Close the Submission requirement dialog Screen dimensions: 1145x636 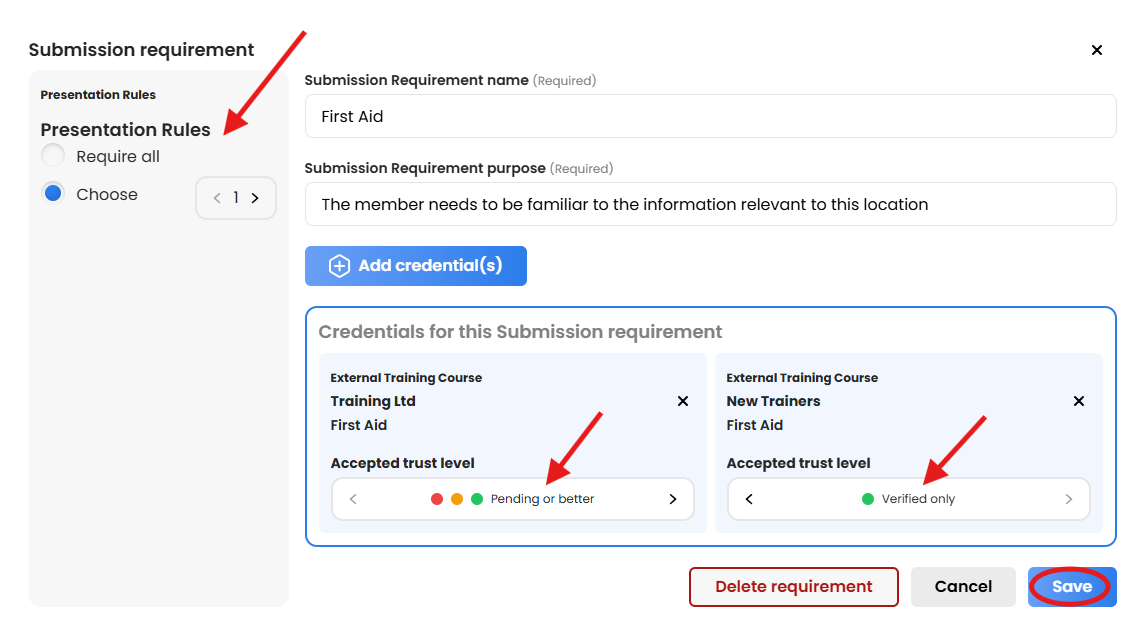click(1096, 50)
